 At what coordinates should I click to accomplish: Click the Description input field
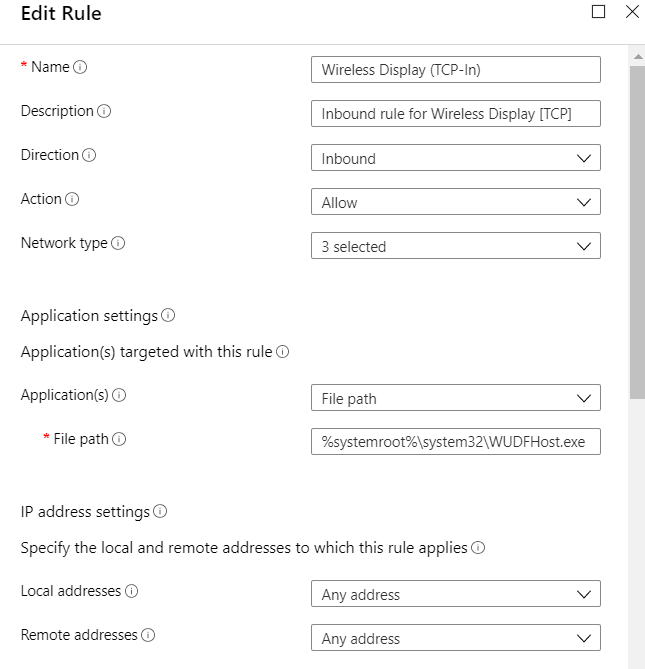(x=456, y=113)
